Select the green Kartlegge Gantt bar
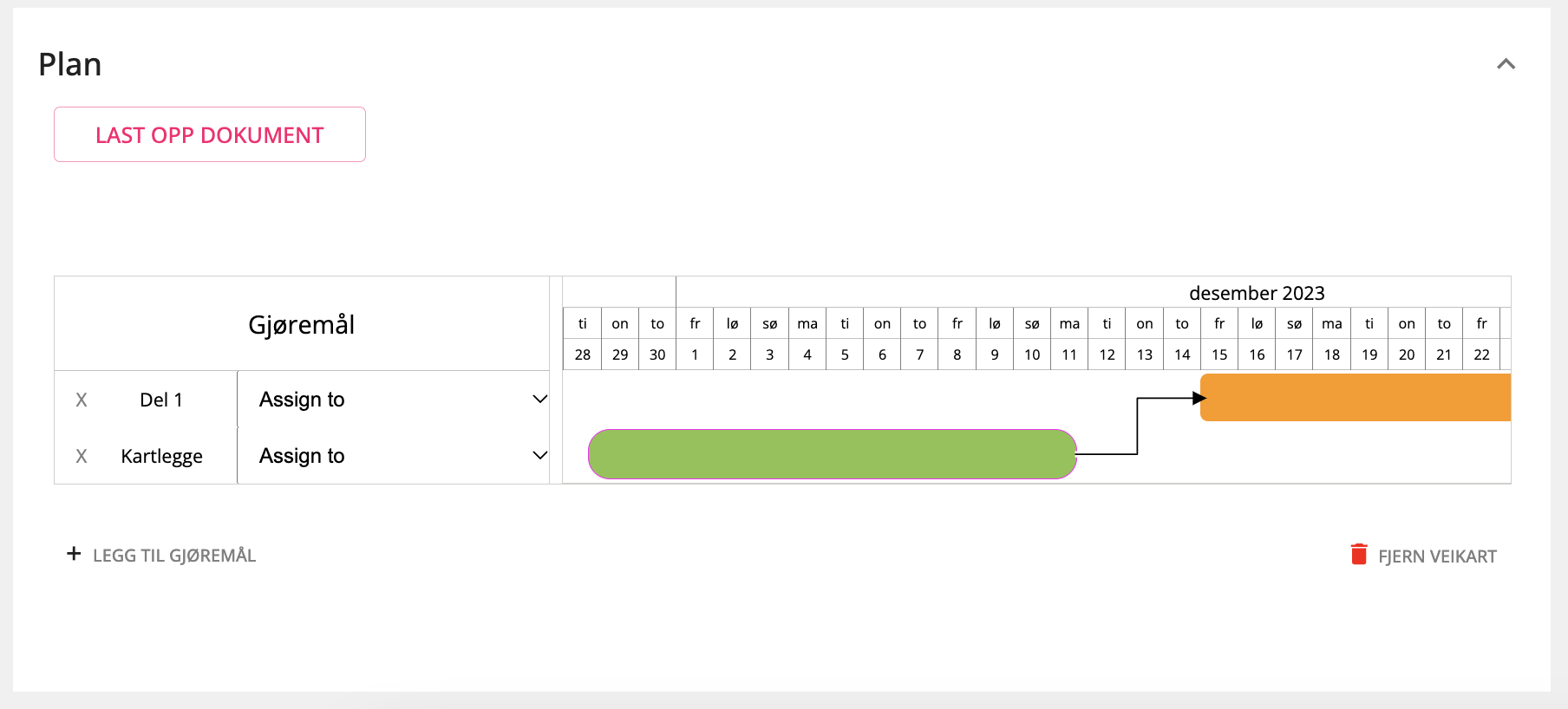This screenshot has width=1568, height=709. pyautogui.click(x=833, y=454)
